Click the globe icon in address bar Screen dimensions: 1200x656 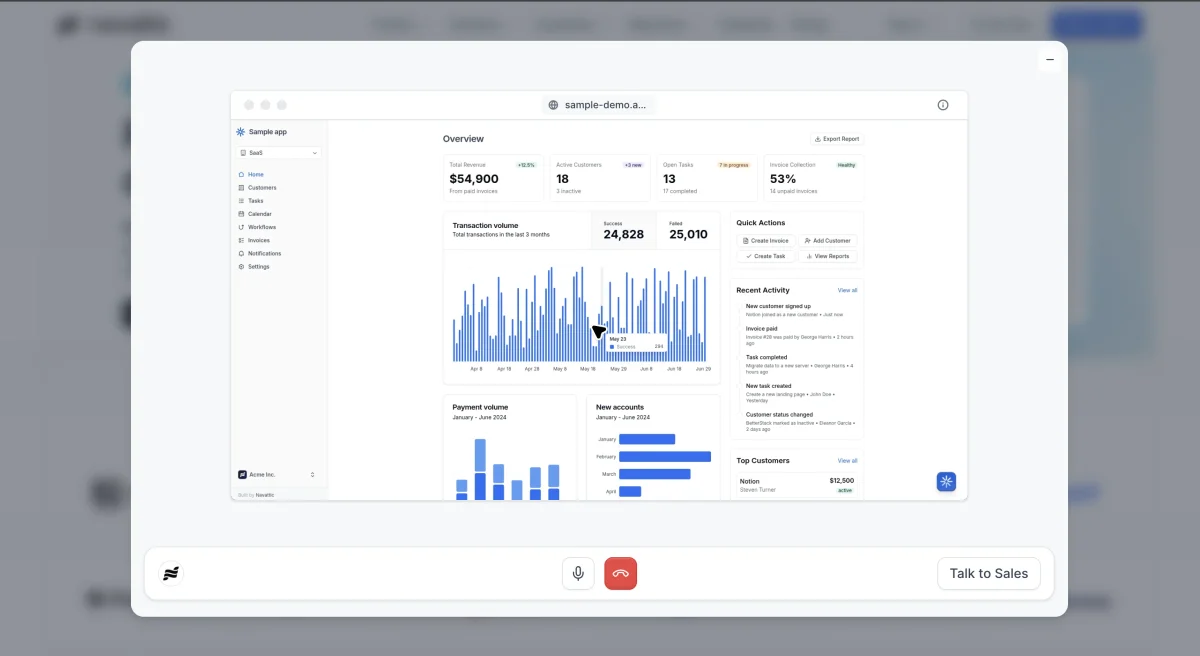click(x=553, y=105)
